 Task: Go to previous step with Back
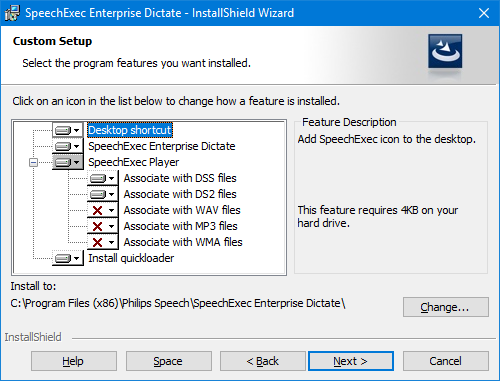tap(263, 361)
